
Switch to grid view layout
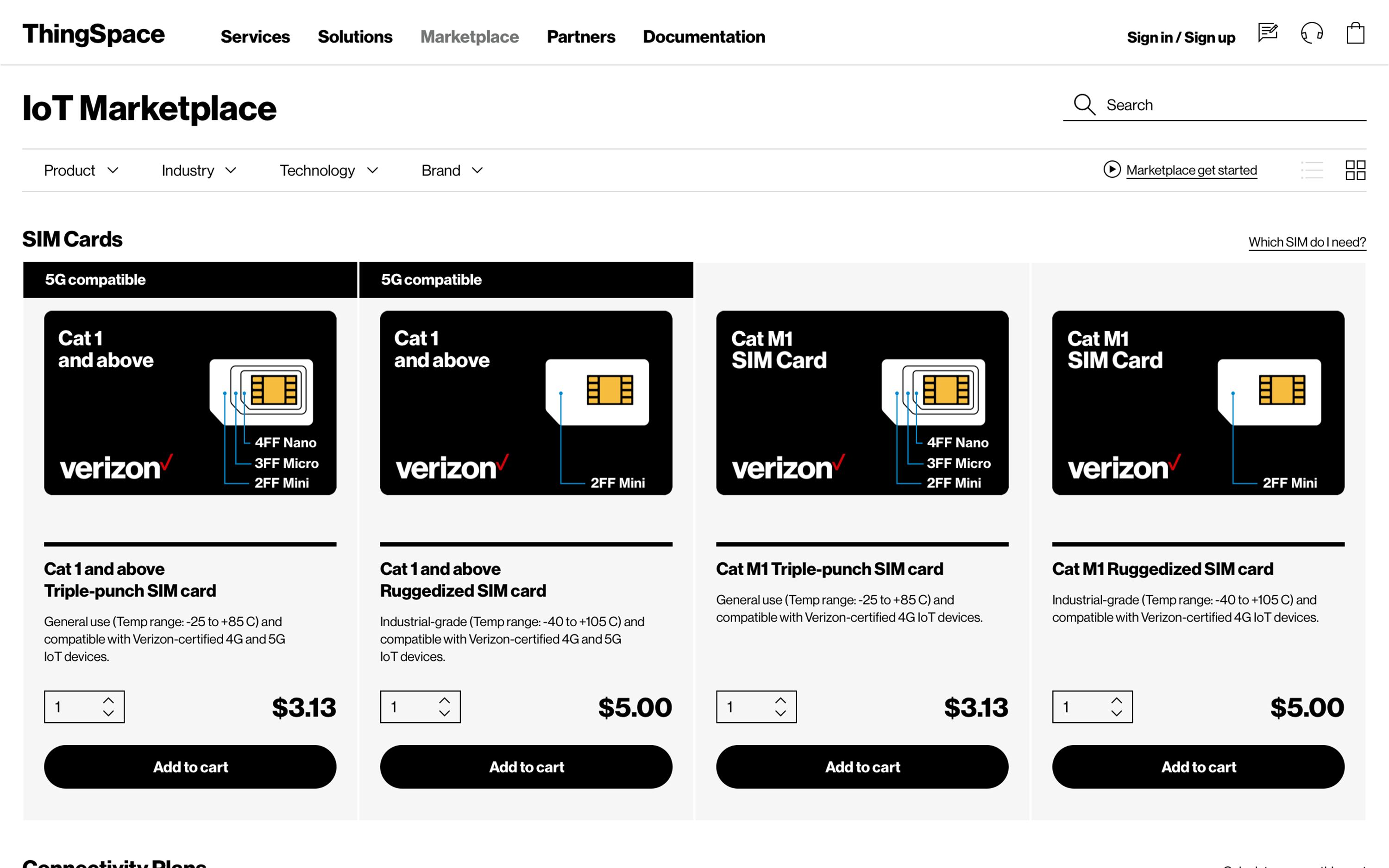1355,170
